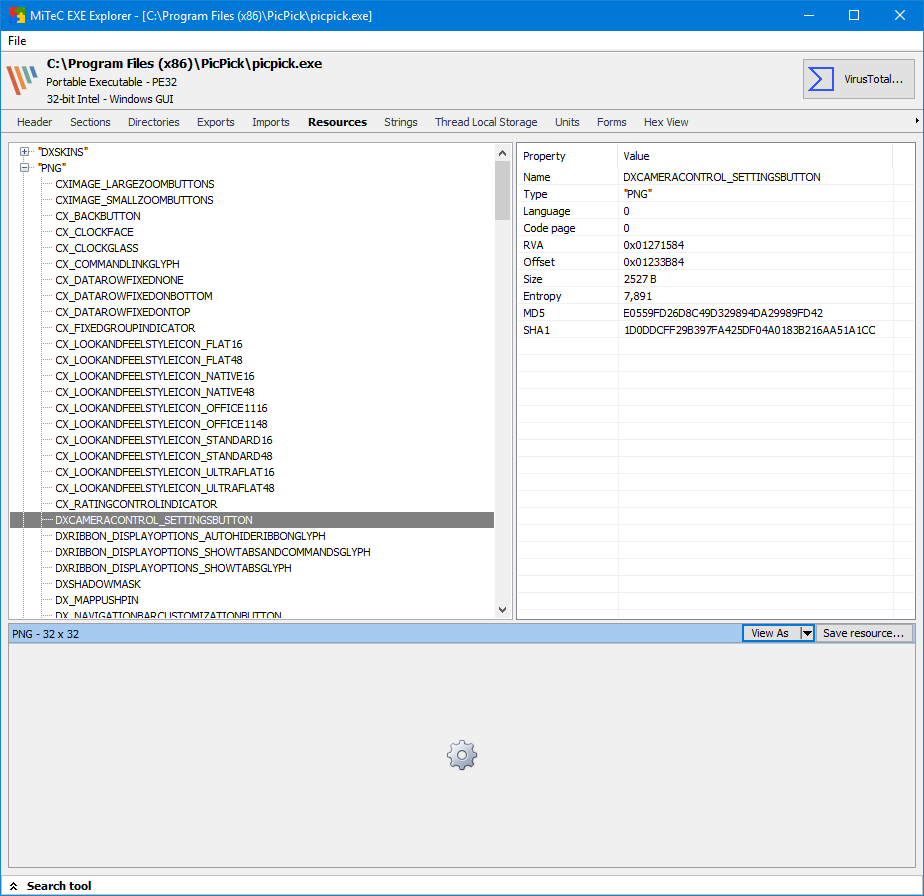Click the resource tree scrollbar thumb
Viewport: 924px width, 896px height.
(503, 190)
